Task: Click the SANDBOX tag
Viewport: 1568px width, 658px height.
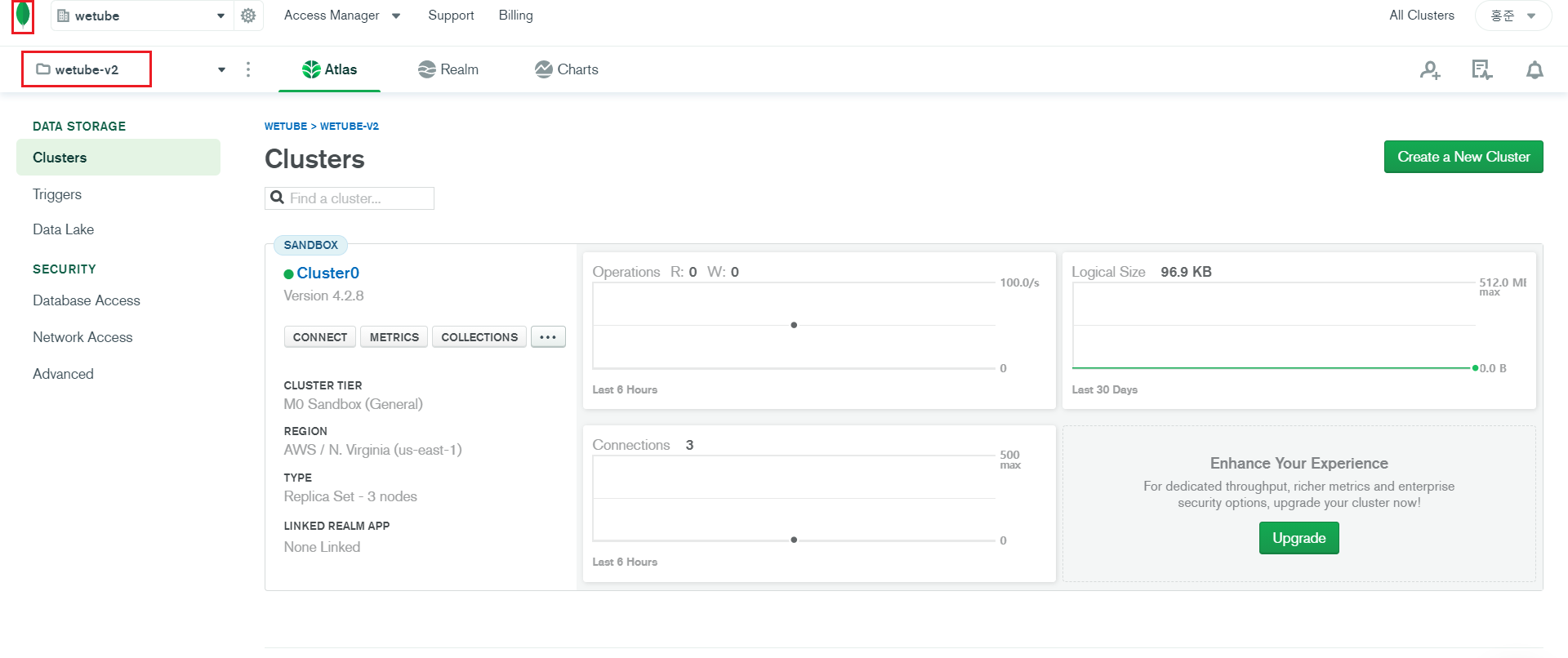Action: tap(311, 245)
